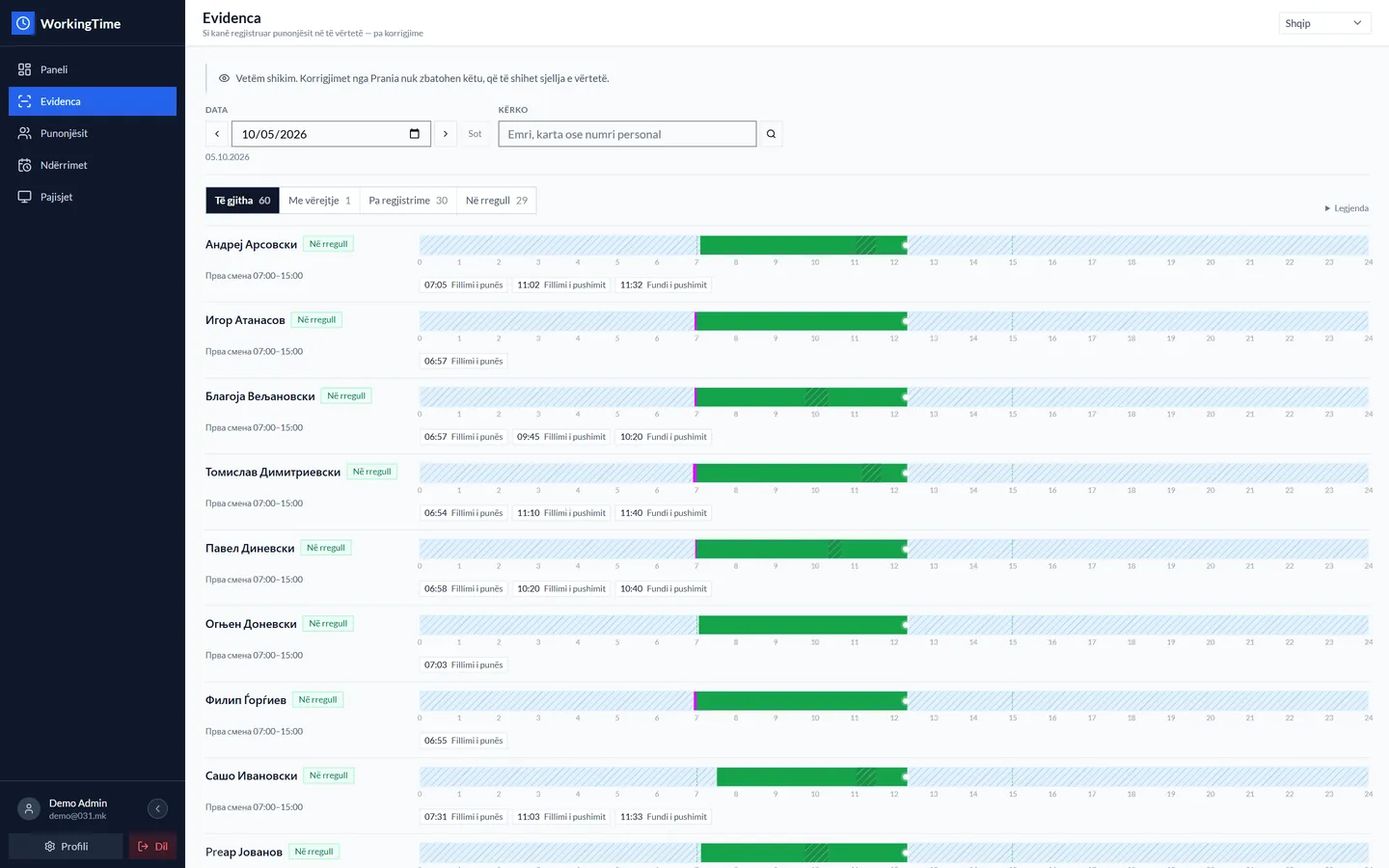This screenshot has height=868, width=1389.
Task: Click Në rregull badge for Игор Атанасов
Action: tap(316, 320)
